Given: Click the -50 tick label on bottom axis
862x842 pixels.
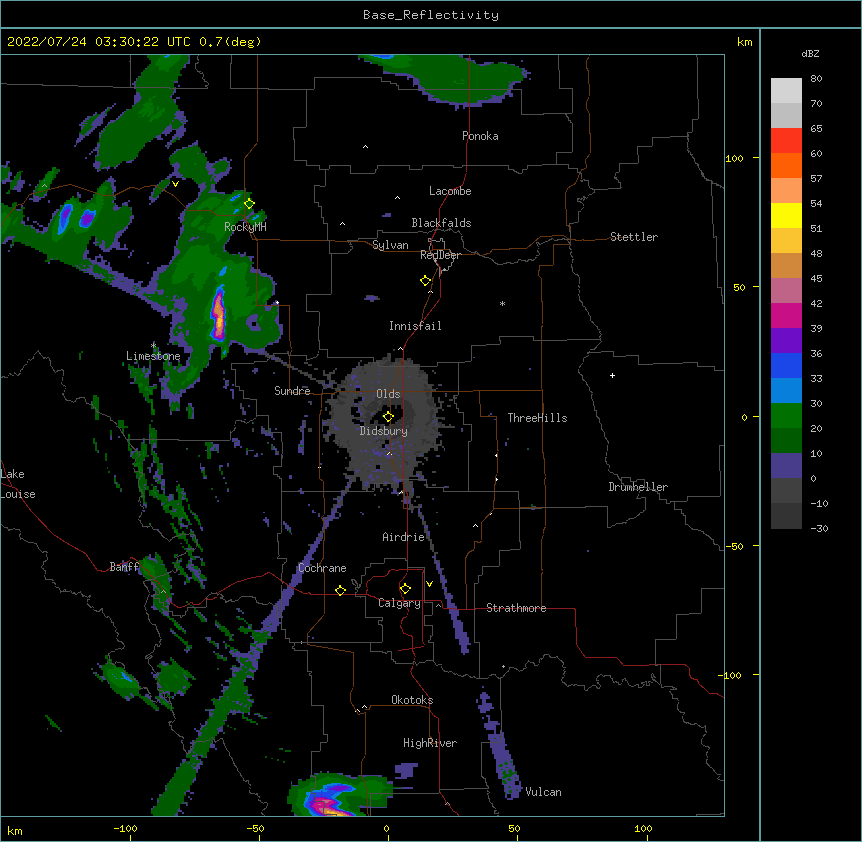Looking at the screenshot, I should pyautogui.click(x=255, y=828).
